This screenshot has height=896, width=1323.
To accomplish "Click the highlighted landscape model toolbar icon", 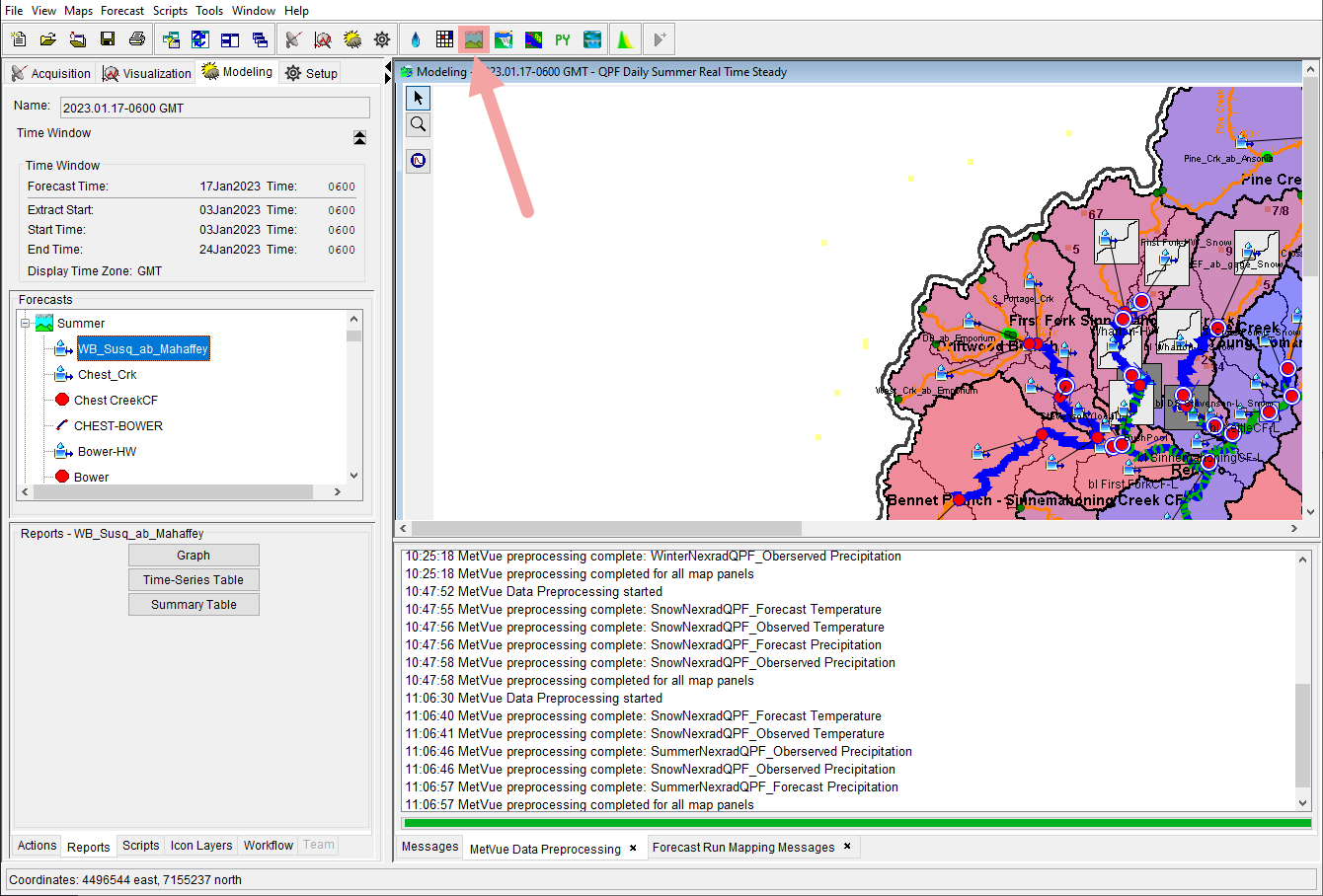I will [x=474, y=39].
